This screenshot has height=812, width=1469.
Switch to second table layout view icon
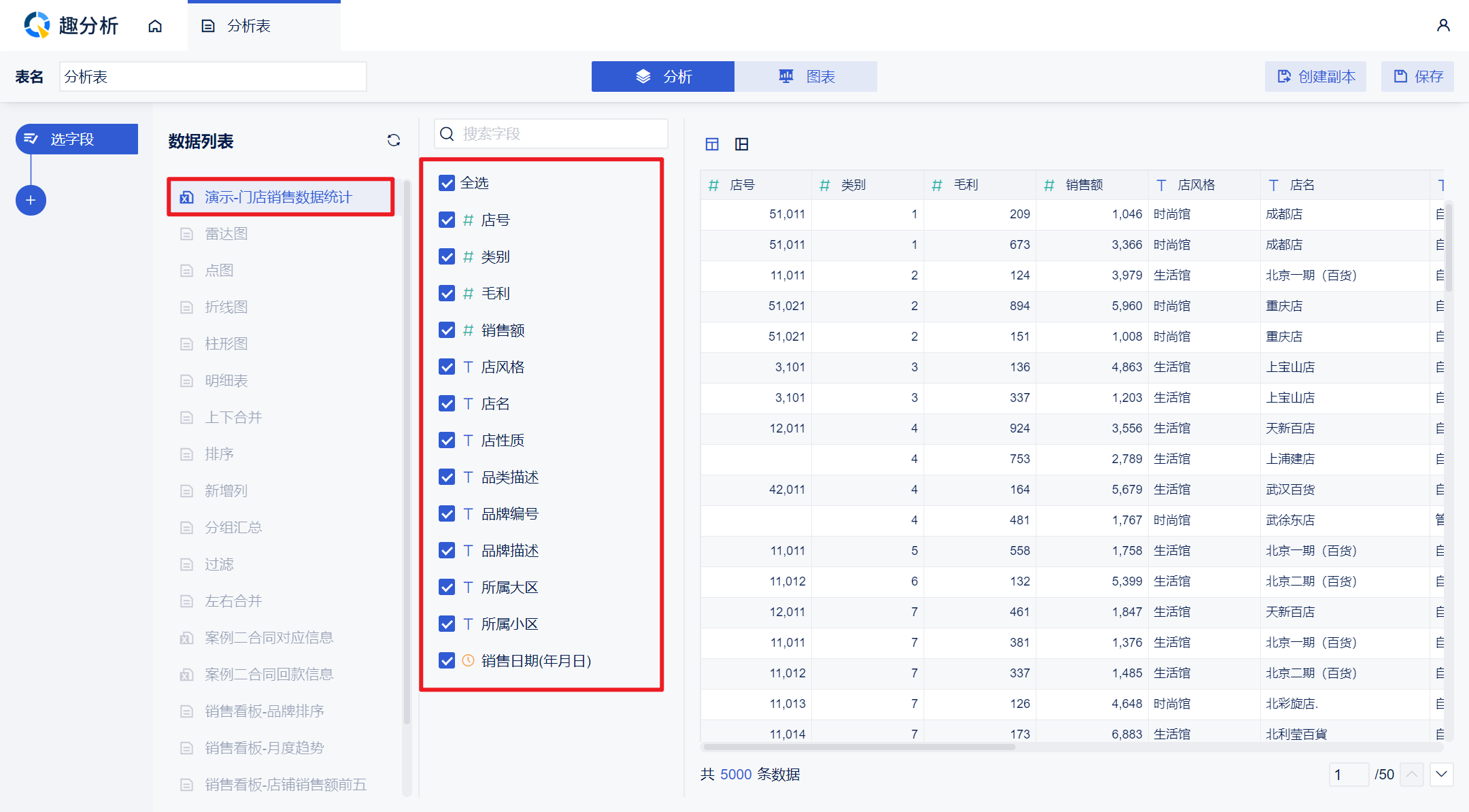(741, 144)
